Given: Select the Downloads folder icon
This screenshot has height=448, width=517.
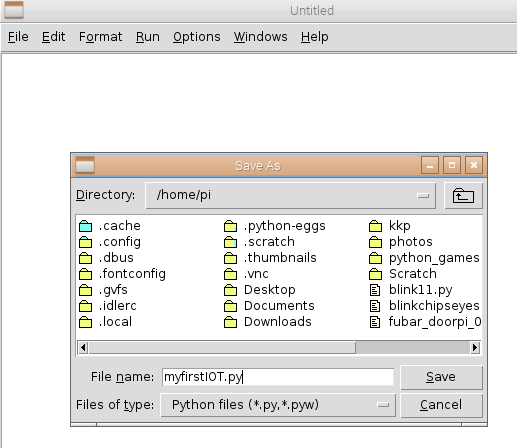Looking at the screenshot, I should [230, 322].
